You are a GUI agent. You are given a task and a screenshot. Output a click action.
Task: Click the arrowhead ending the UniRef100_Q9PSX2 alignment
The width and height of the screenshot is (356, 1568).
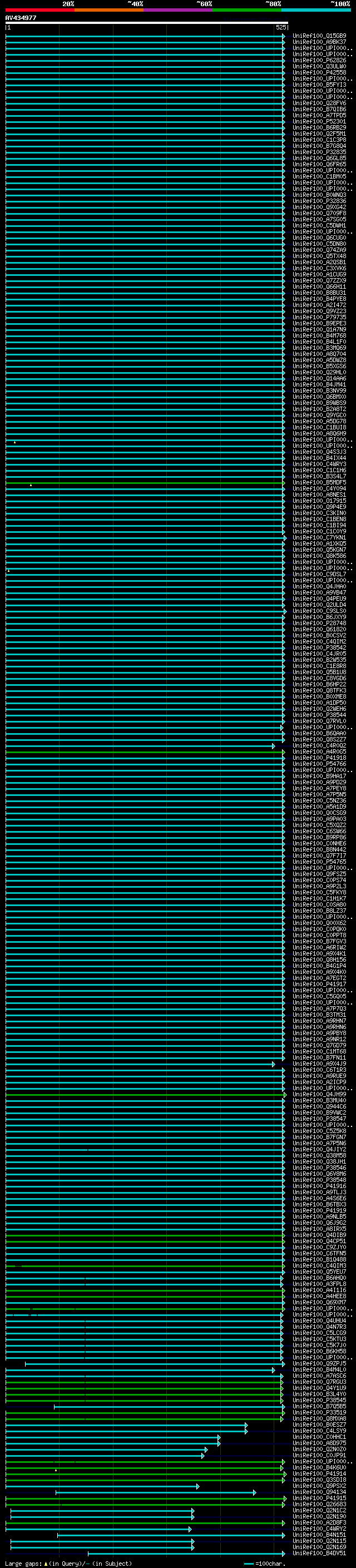(x=198, y=1486)
